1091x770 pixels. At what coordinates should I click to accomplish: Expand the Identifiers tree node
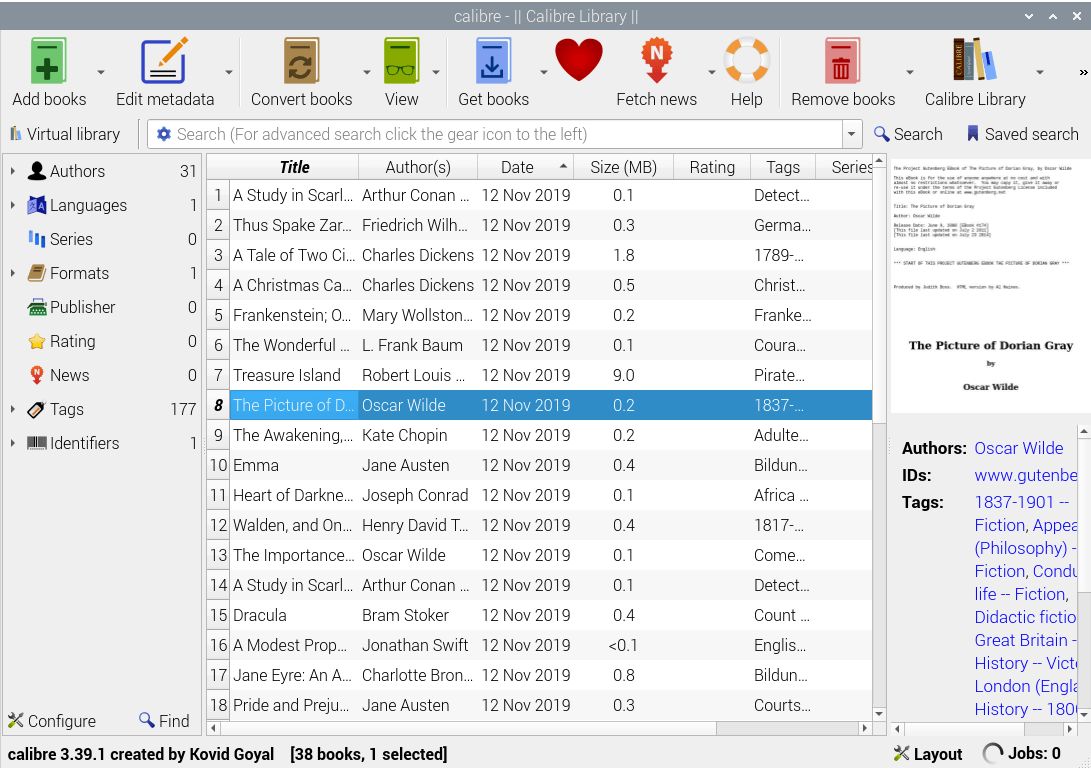pyautogui.click(x=13, y=444)
